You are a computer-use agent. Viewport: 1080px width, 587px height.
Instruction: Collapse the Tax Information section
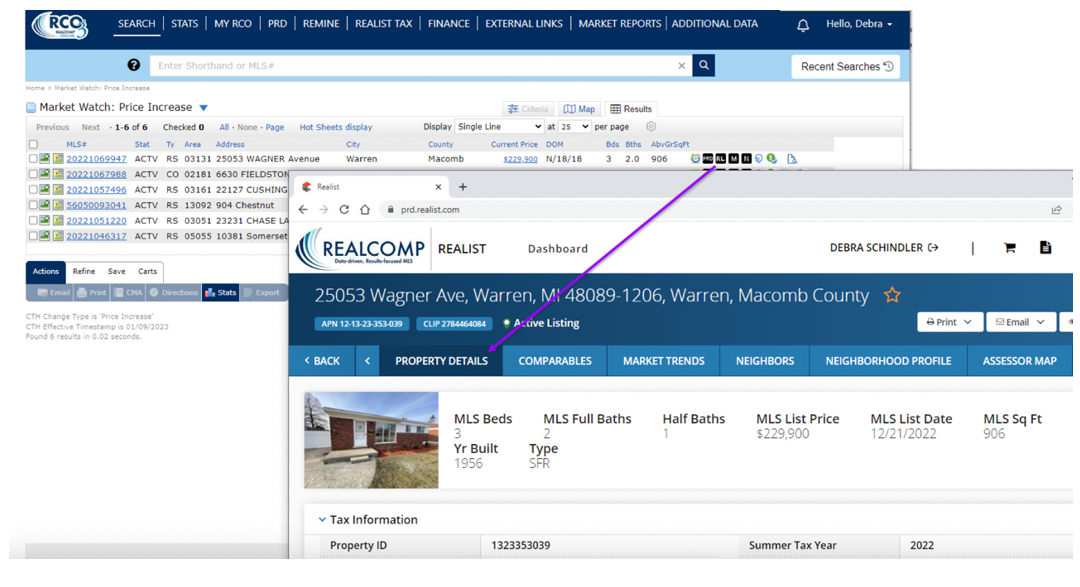(x=322, y=519)
